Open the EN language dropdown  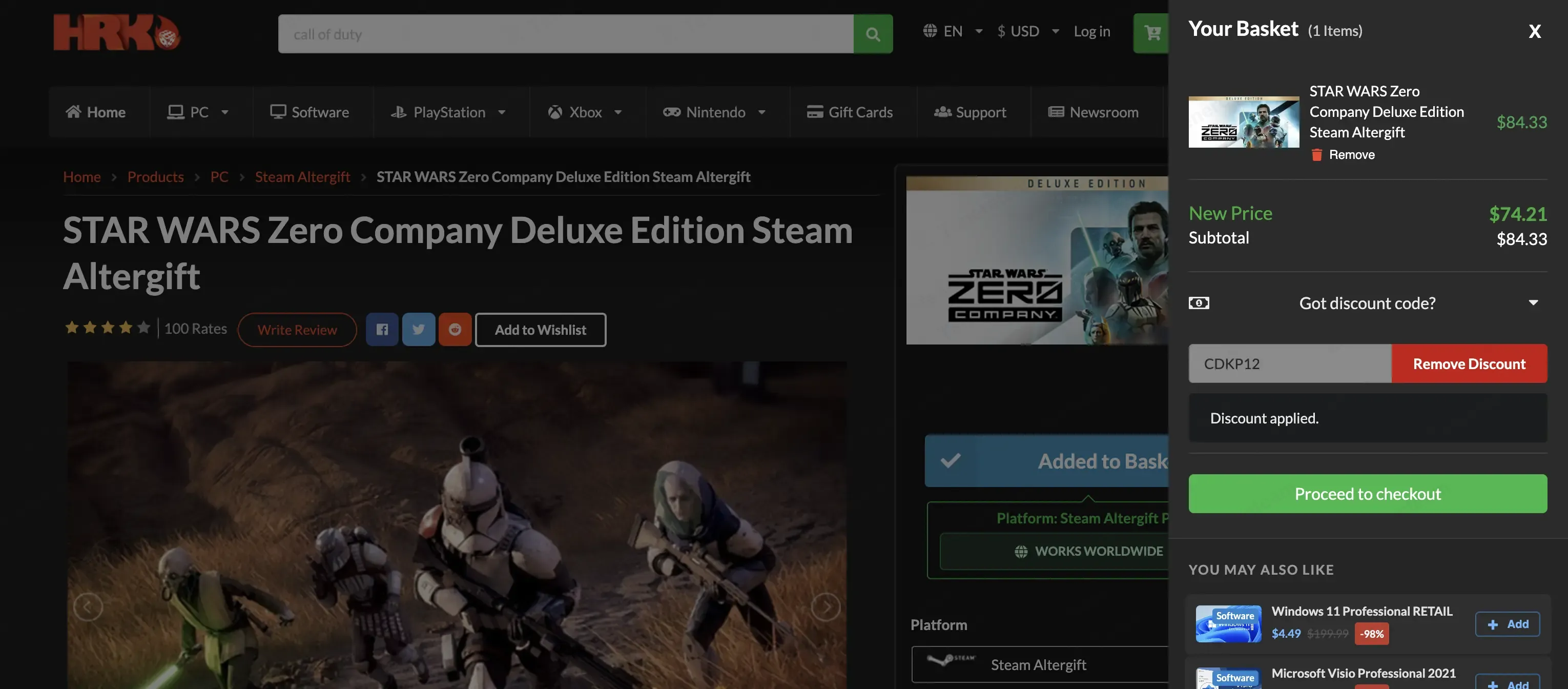[x=953, y=31]
